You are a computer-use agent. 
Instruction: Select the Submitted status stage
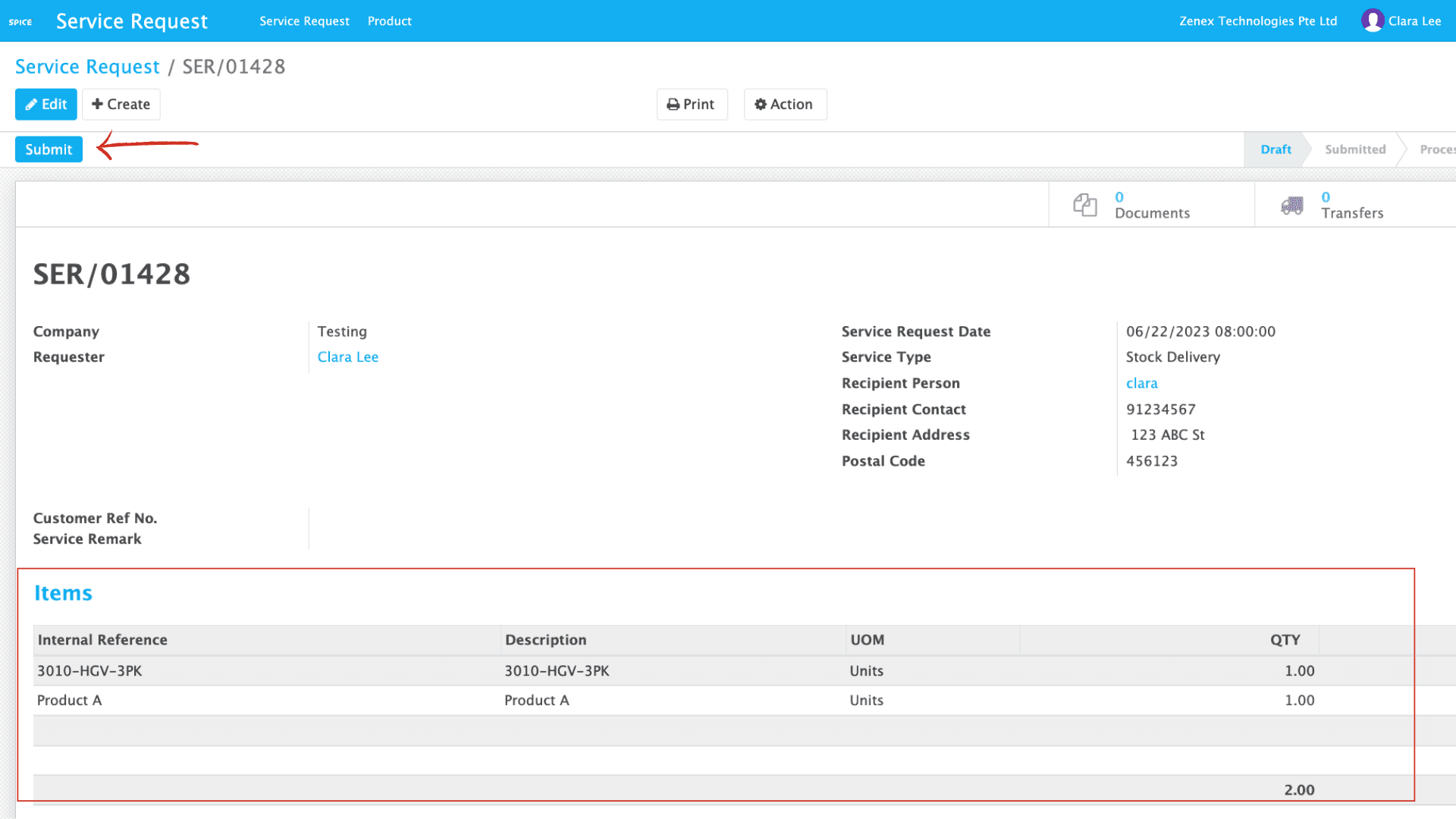(1354, 149)
